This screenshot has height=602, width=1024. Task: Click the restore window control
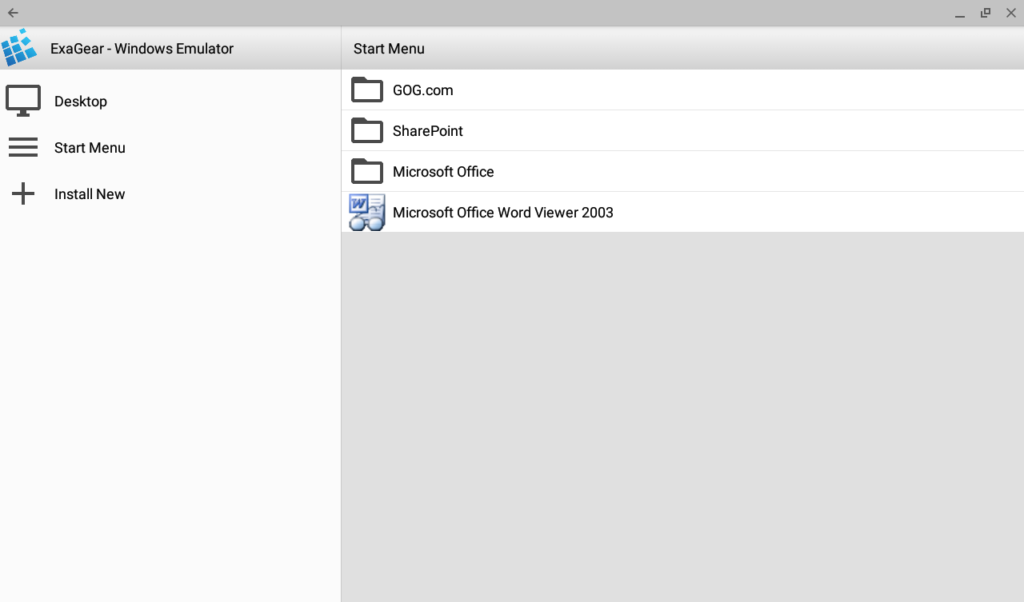click(985, 13)
